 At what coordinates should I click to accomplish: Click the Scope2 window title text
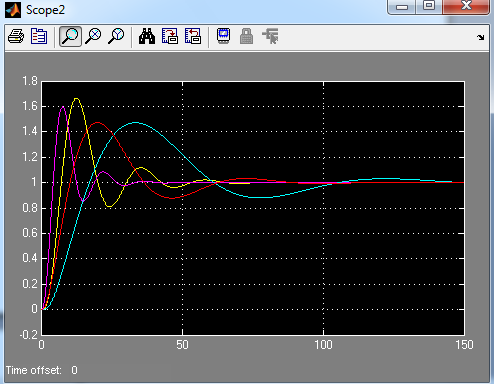(x=45, y=10)
